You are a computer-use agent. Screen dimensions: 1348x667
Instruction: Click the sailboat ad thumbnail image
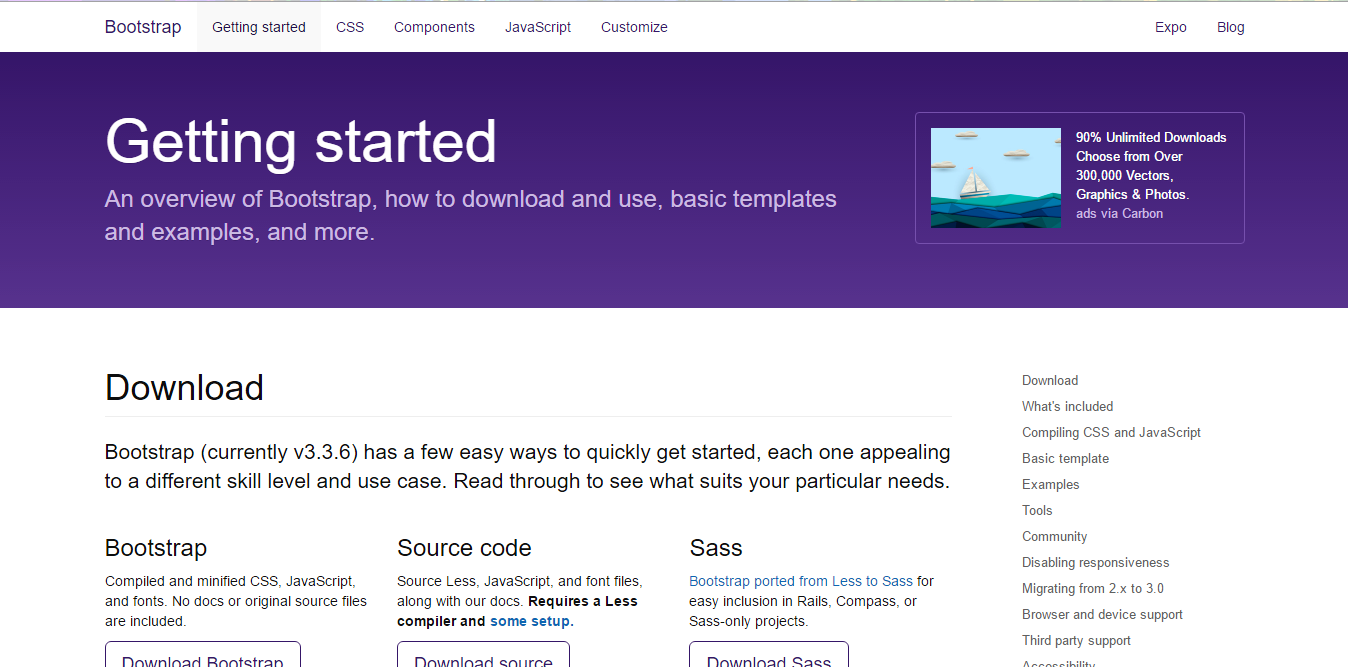(x=996, y=178)
